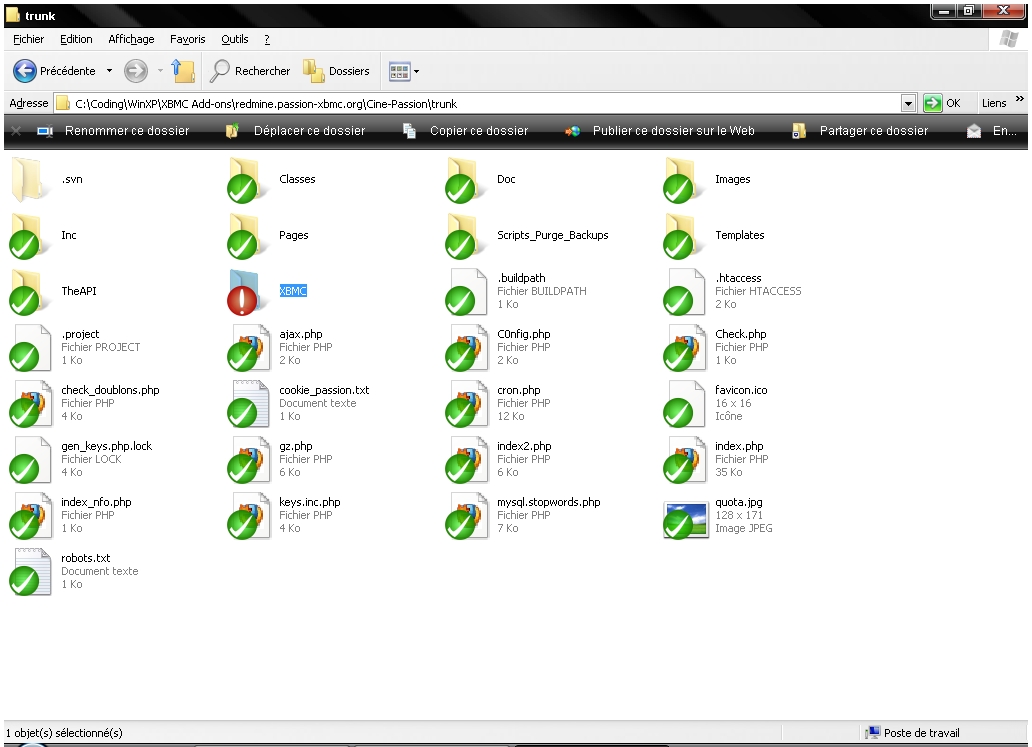Expand the Liens links toolbar chevron
This screenshot has height=747, width=1032.
tap(1019, 99)
